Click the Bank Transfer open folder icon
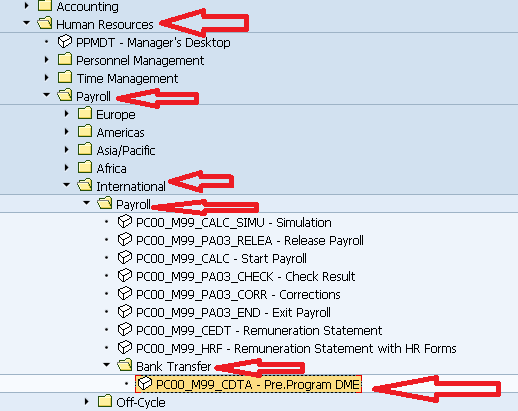This screenshot has width=518, height=411. [125, 366]
